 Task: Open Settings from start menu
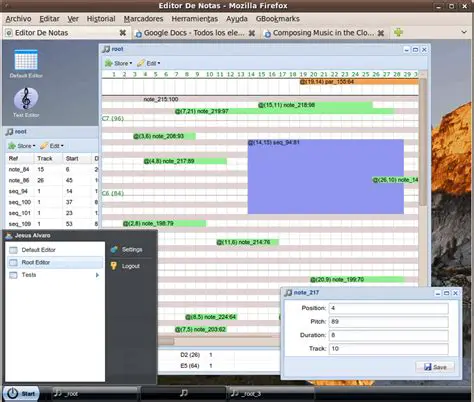pos(127,249)
